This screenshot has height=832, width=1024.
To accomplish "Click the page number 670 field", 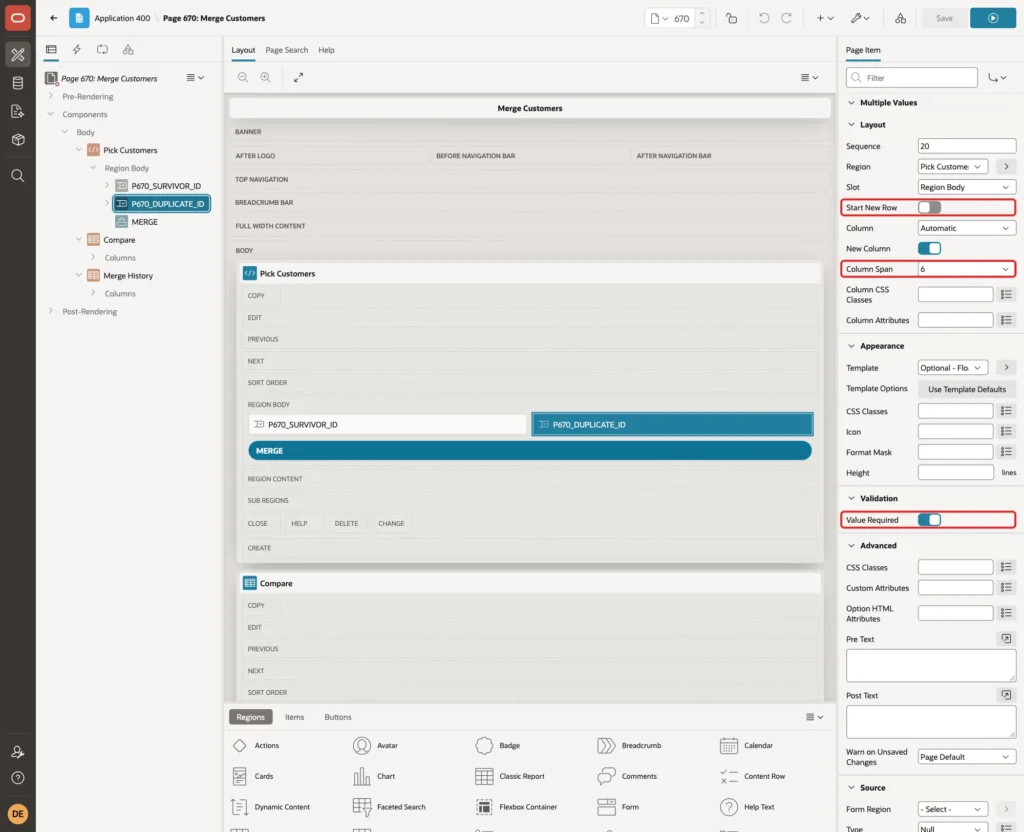I will pyautogui.click(x=682, y=18).
